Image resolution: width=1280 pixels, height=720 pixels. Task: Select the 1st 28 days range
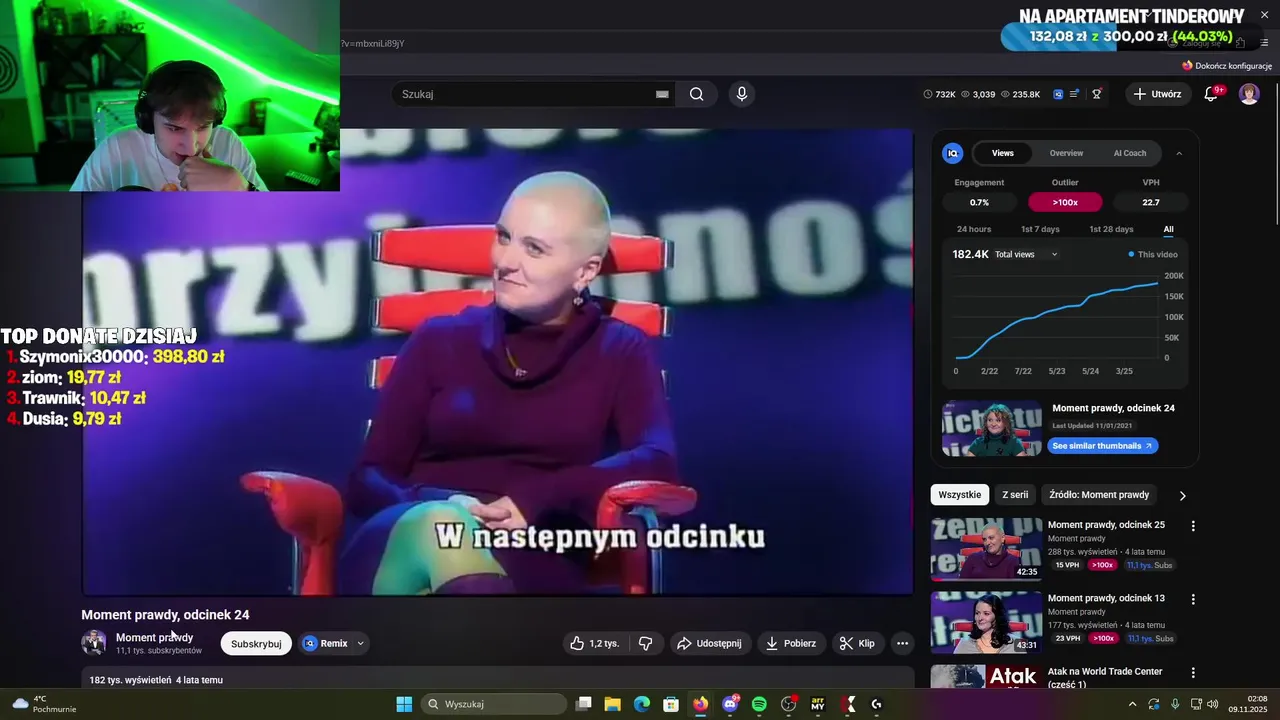(x=1111, y=229)
